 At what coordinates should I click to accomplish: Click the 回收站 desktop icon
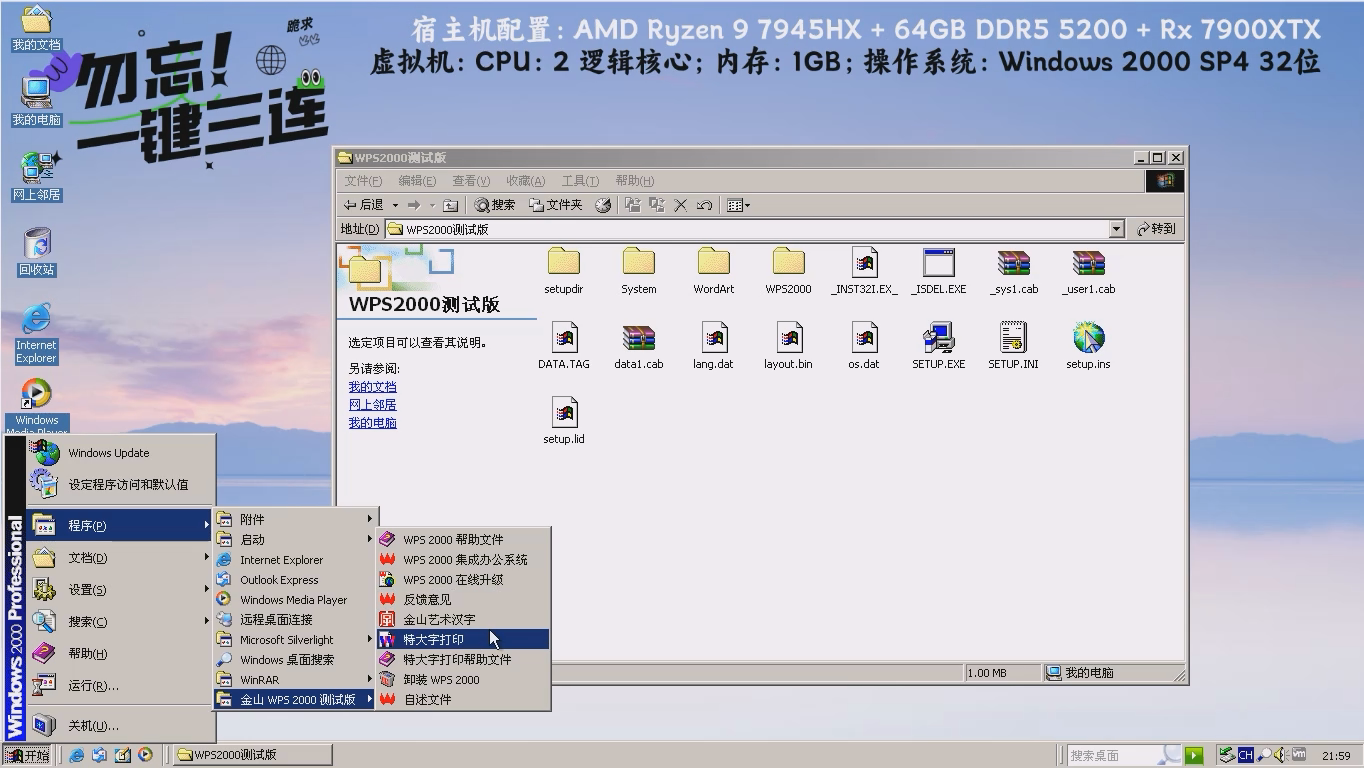(36, 252)
